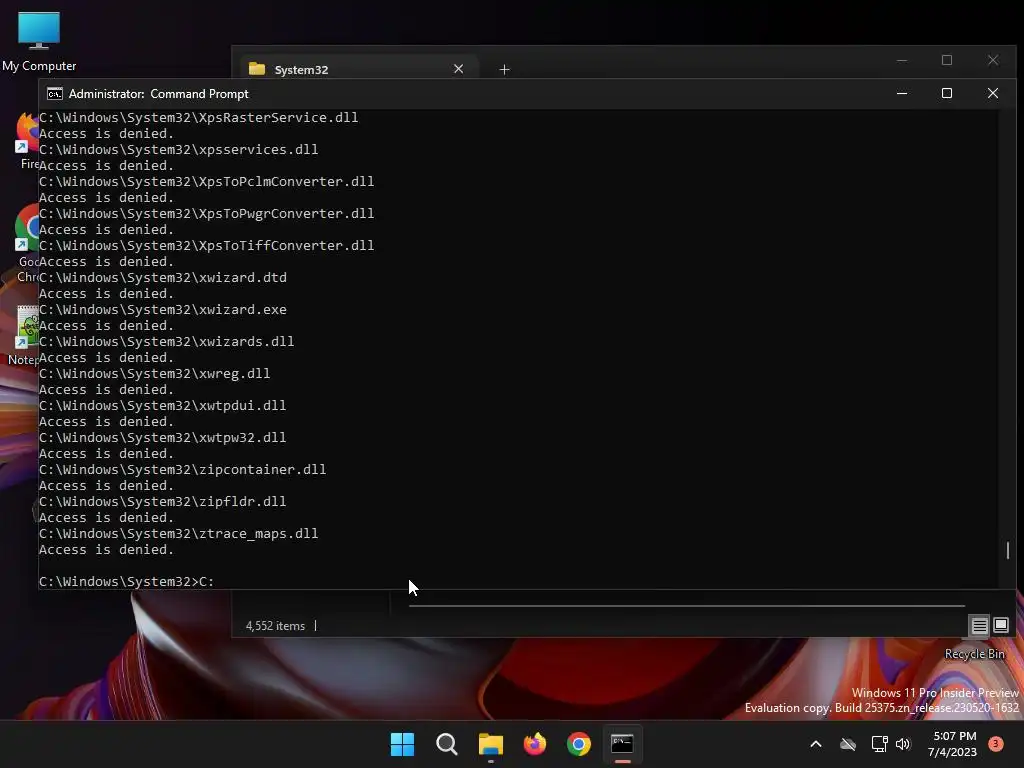This screenshot has height=768, width=1024.
Task: Click the zipfldr.dll output line
Action: coord(162,502)
